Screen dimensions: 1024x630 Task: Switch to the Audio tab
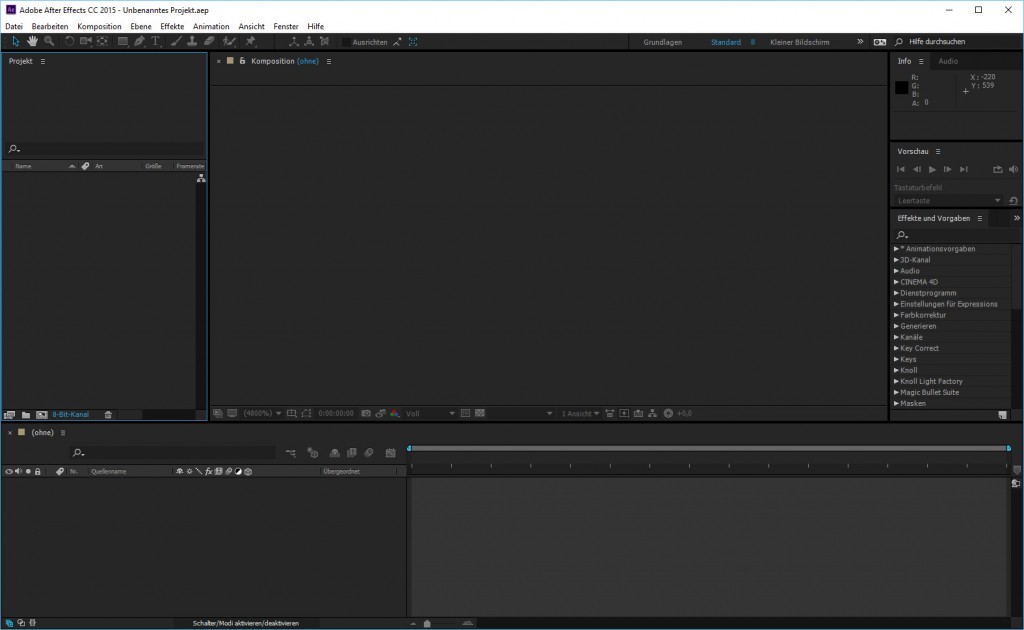click(x=947, y=61)
